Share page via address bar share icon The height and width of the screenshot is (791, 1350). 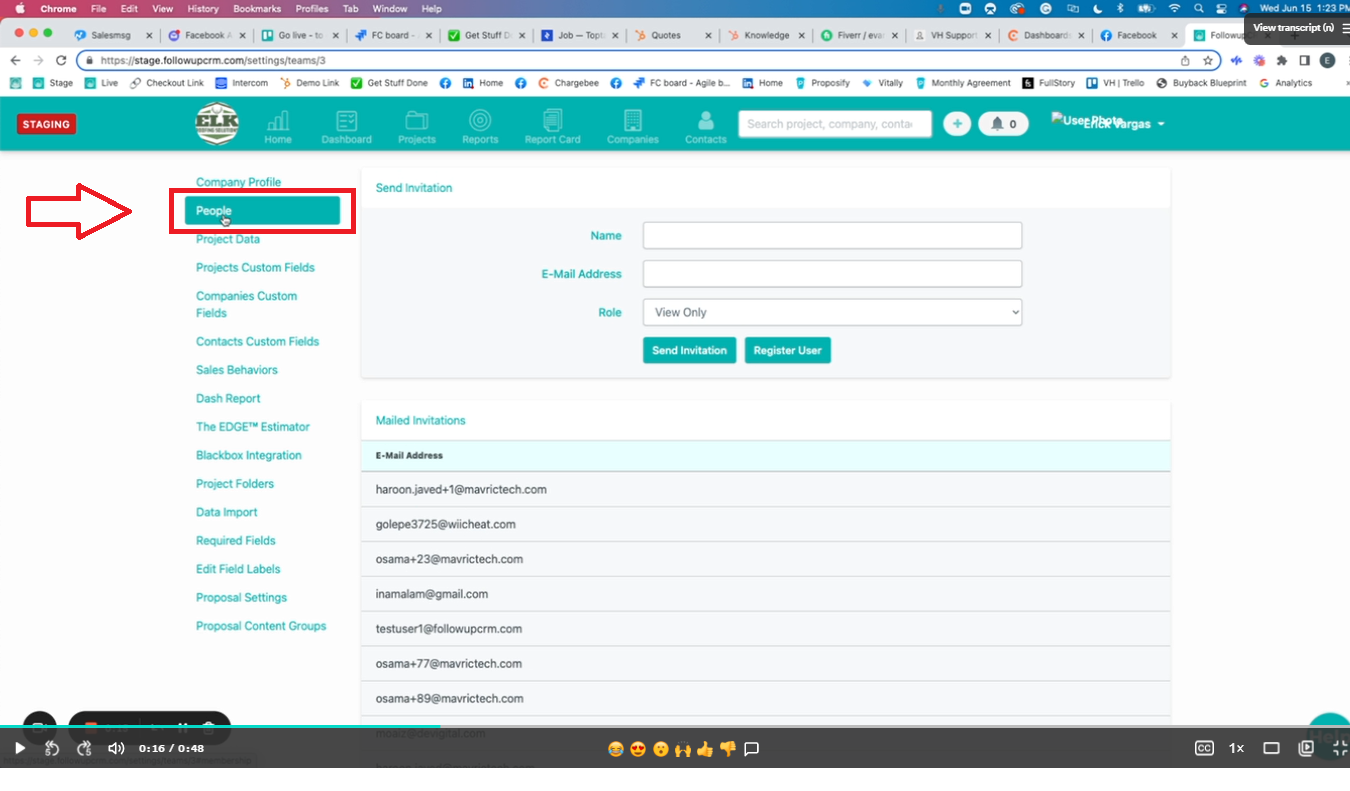tap(1186, 60)
